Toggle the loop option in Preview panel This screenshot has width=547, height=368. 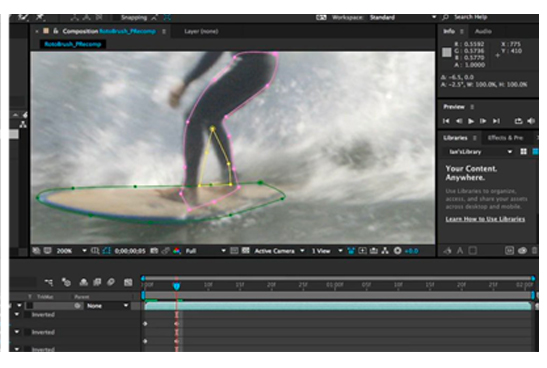(x=518, y=121)
